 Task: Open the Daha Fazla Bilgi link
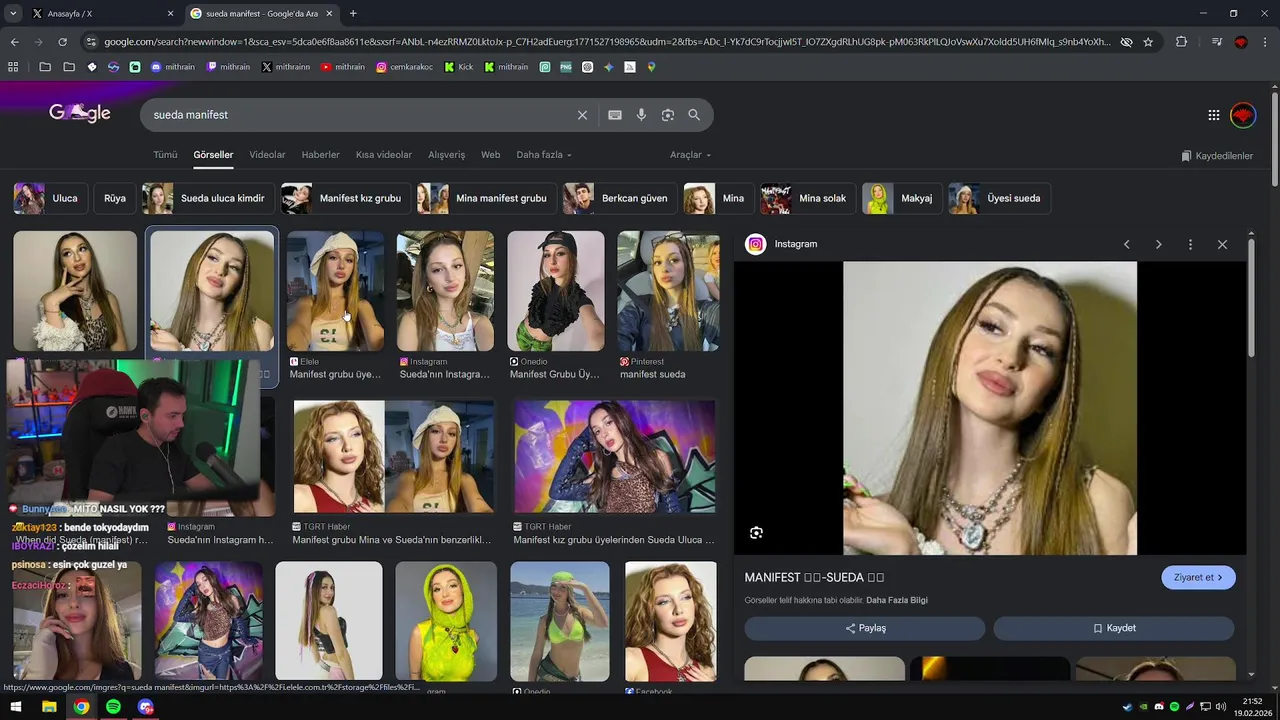897,600
